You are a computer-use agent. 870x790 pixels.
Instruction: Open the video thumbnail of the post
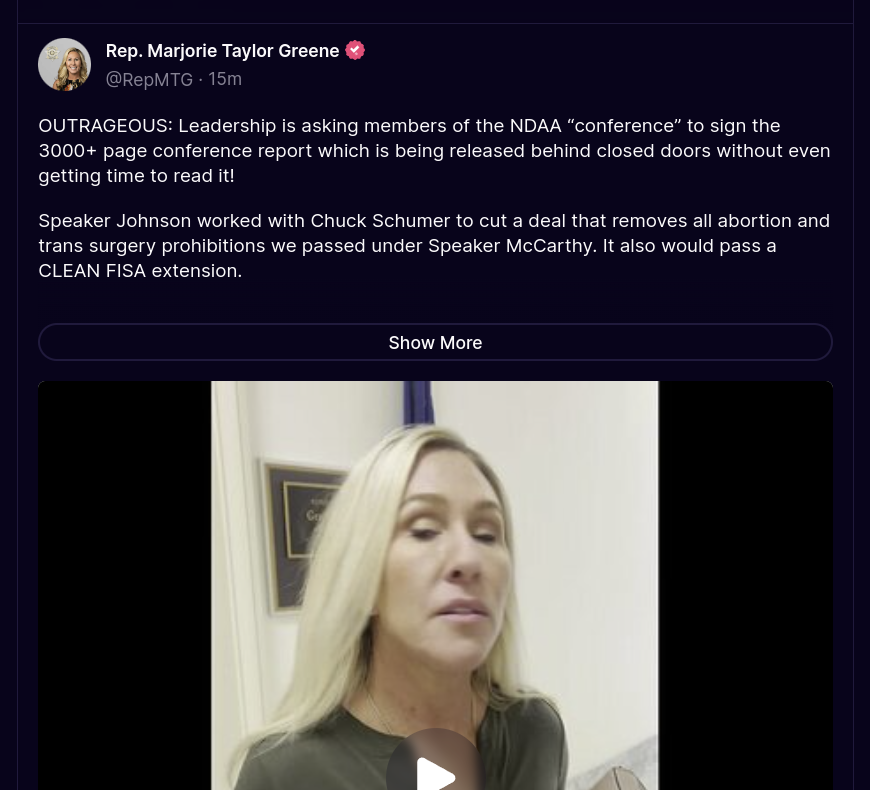[435, 585]
